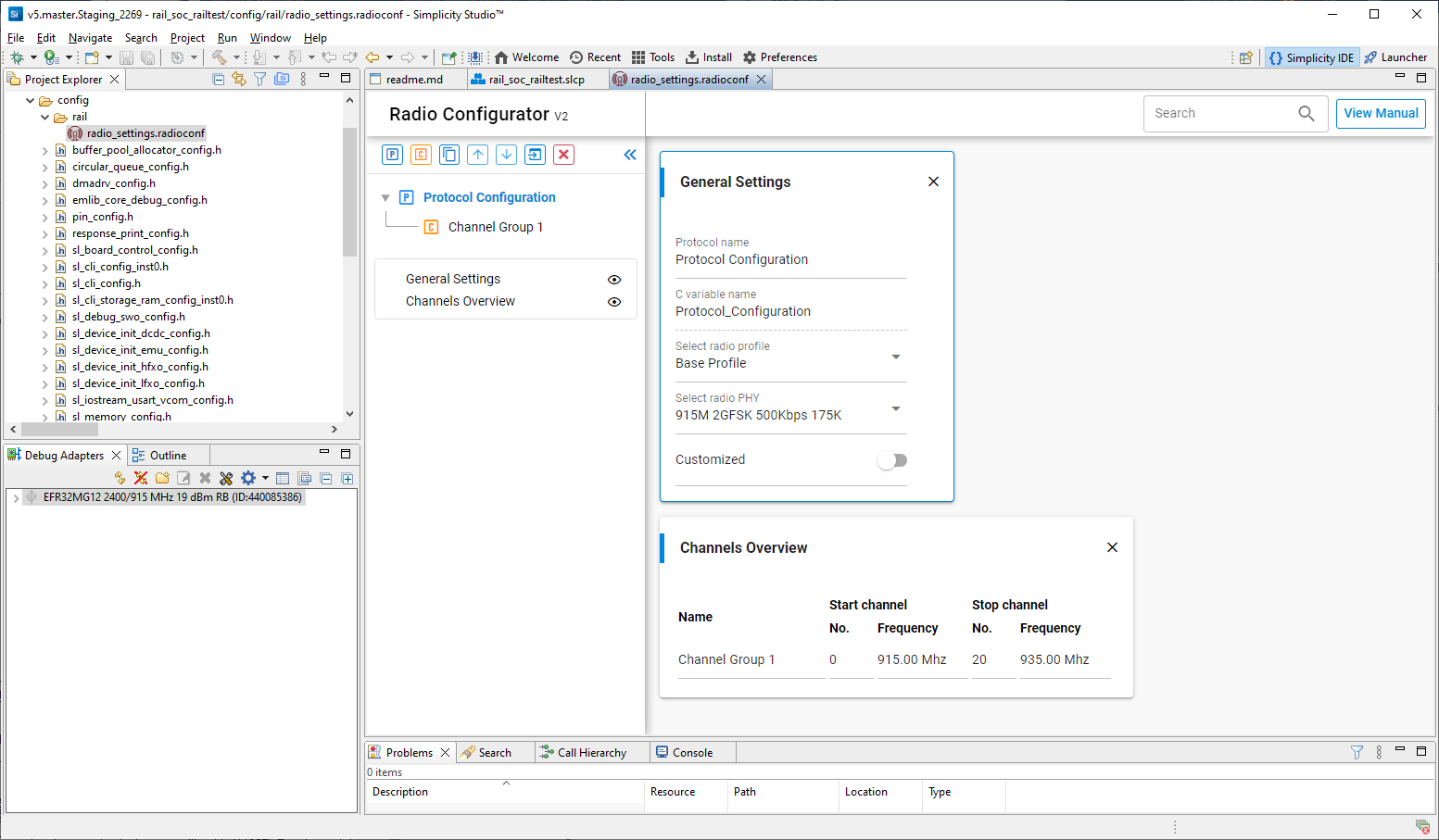Collapse the Protocol Configuration tree node
The image size is (1439, 840).
pos(385,198)
